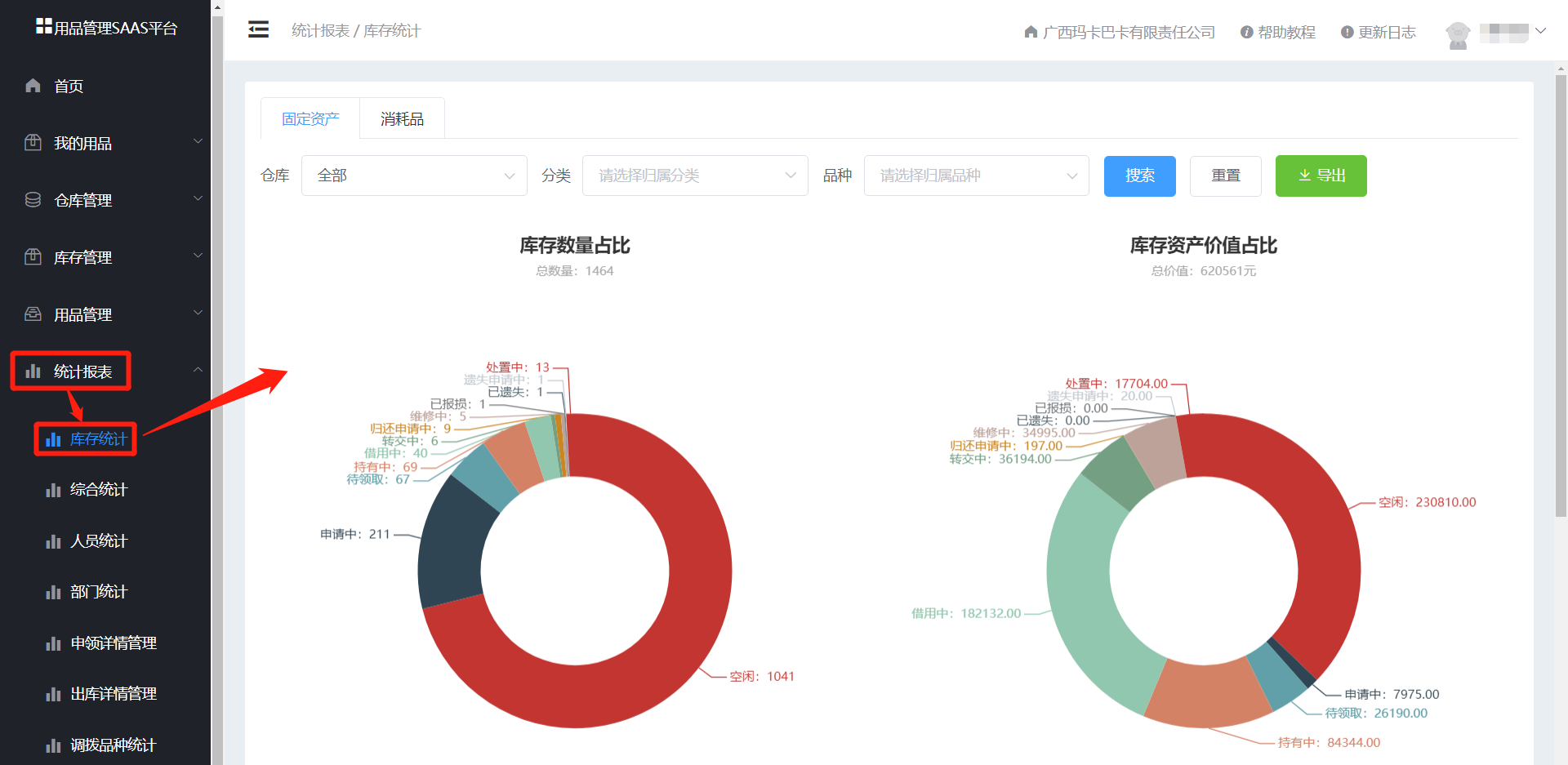Expand 库存管理 menu chevron

pos(198,256)
